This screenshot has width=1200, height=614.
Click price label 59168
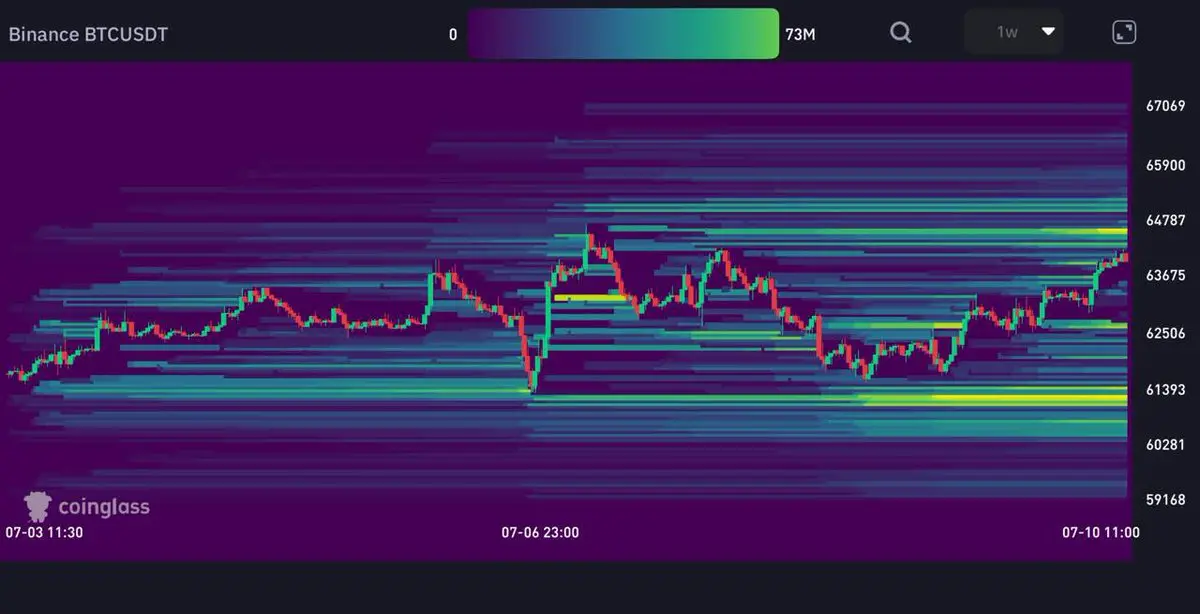(1166, 499)
